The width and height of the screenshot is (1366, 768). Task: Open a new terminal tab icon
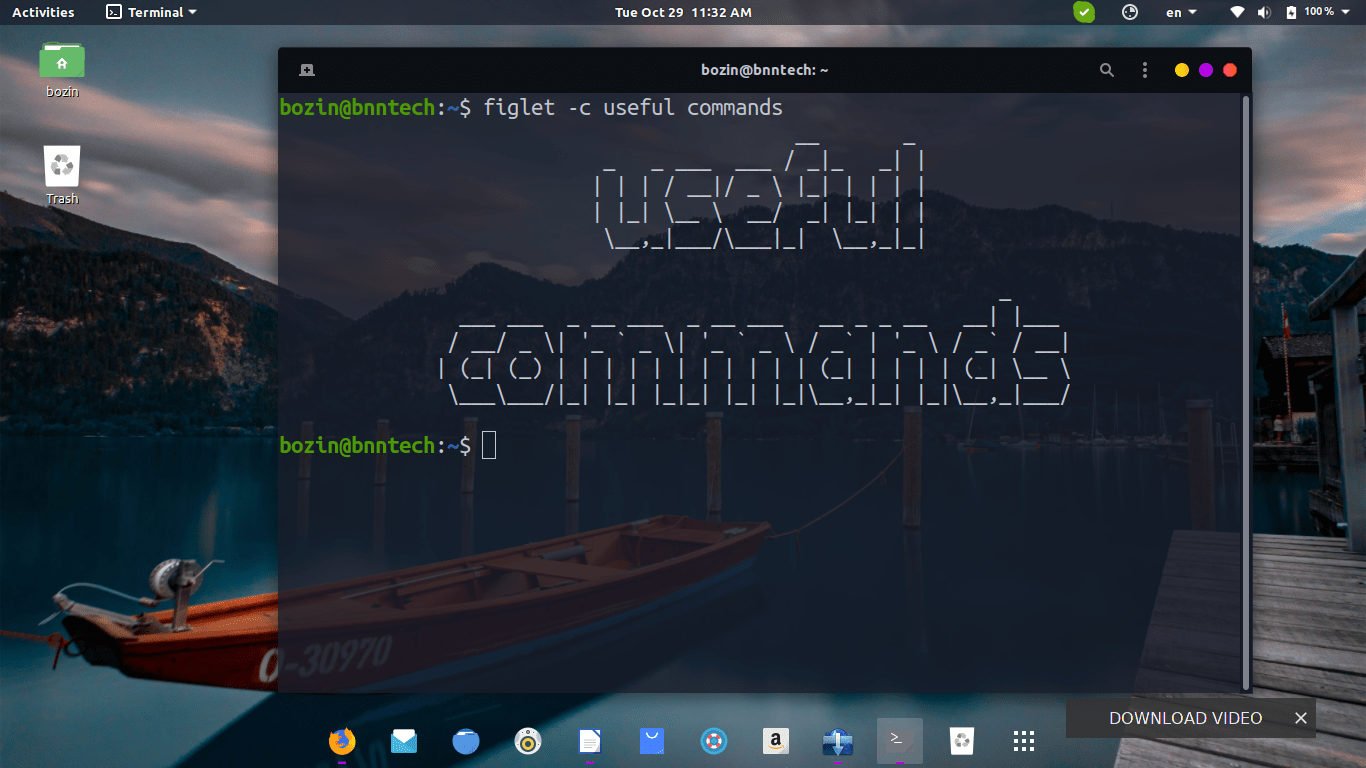pyautogui.click(x=306, y=70)
